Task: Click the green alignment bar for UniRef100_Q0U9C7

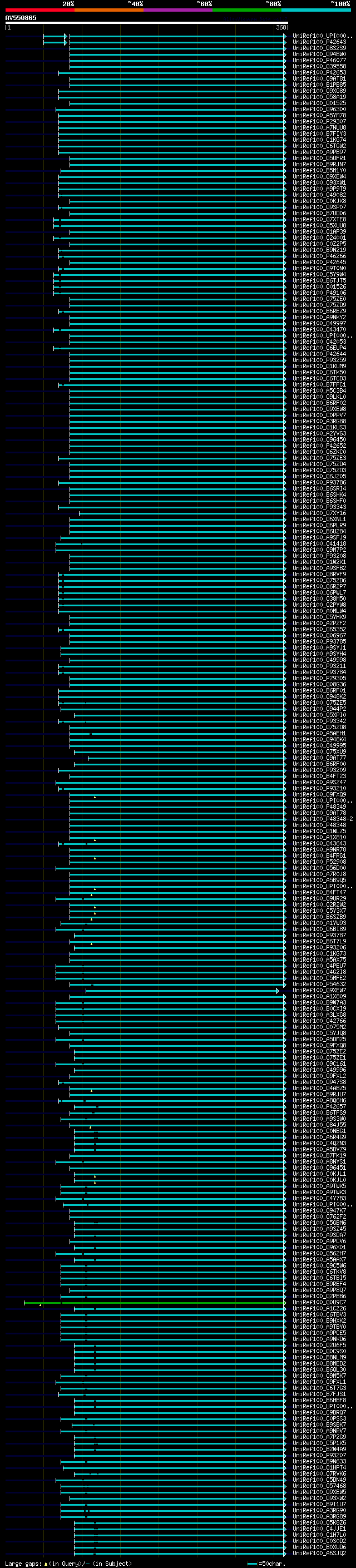Action: [x=155, y=1303]
